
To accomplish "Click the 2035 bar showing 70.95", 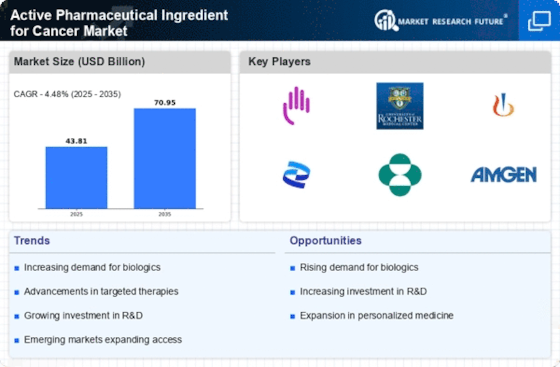I will (165, 158).
